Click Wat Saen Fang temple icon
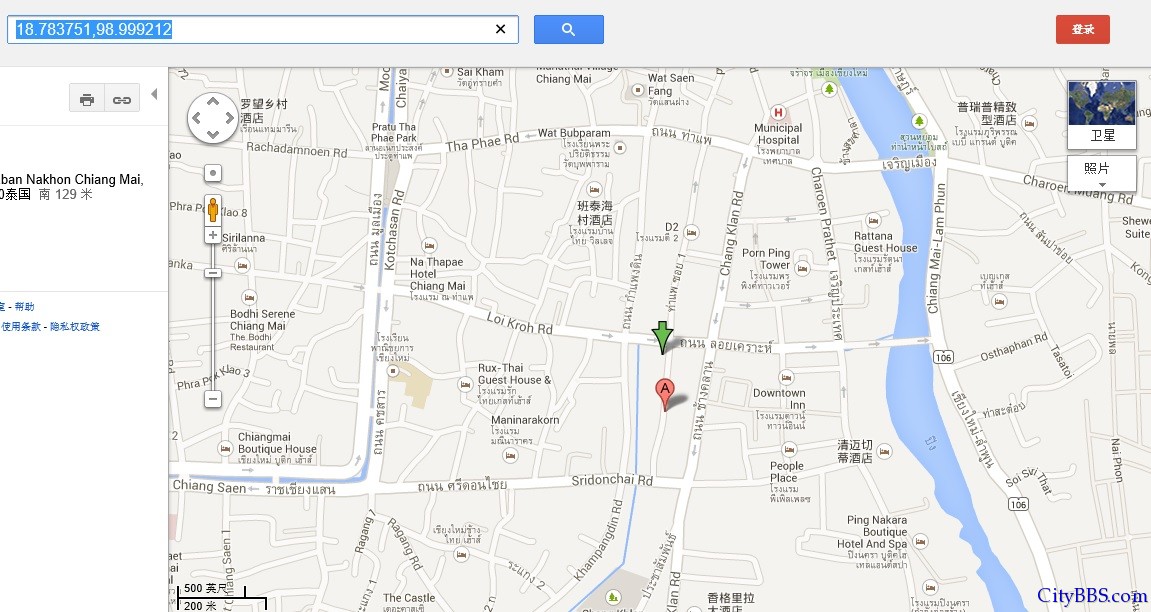The height and width of the screenshot is (612, 1151). pyautogui.click(x=638, y=90)
